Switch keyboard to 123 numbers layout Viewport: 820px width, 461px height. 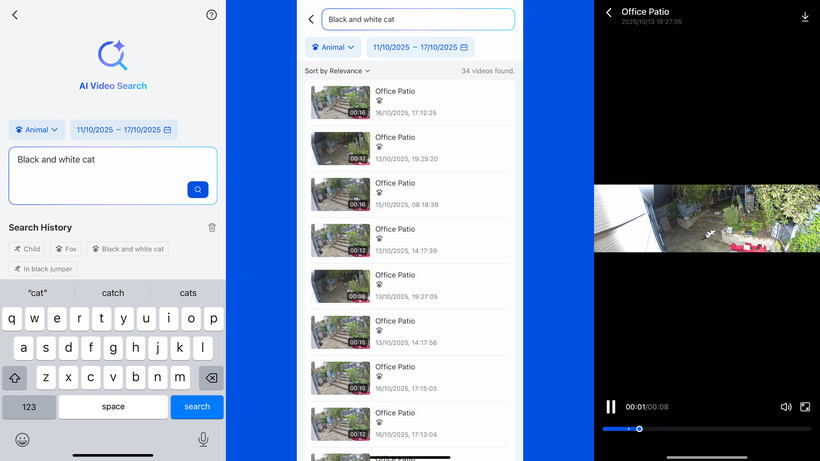point(29,407)
